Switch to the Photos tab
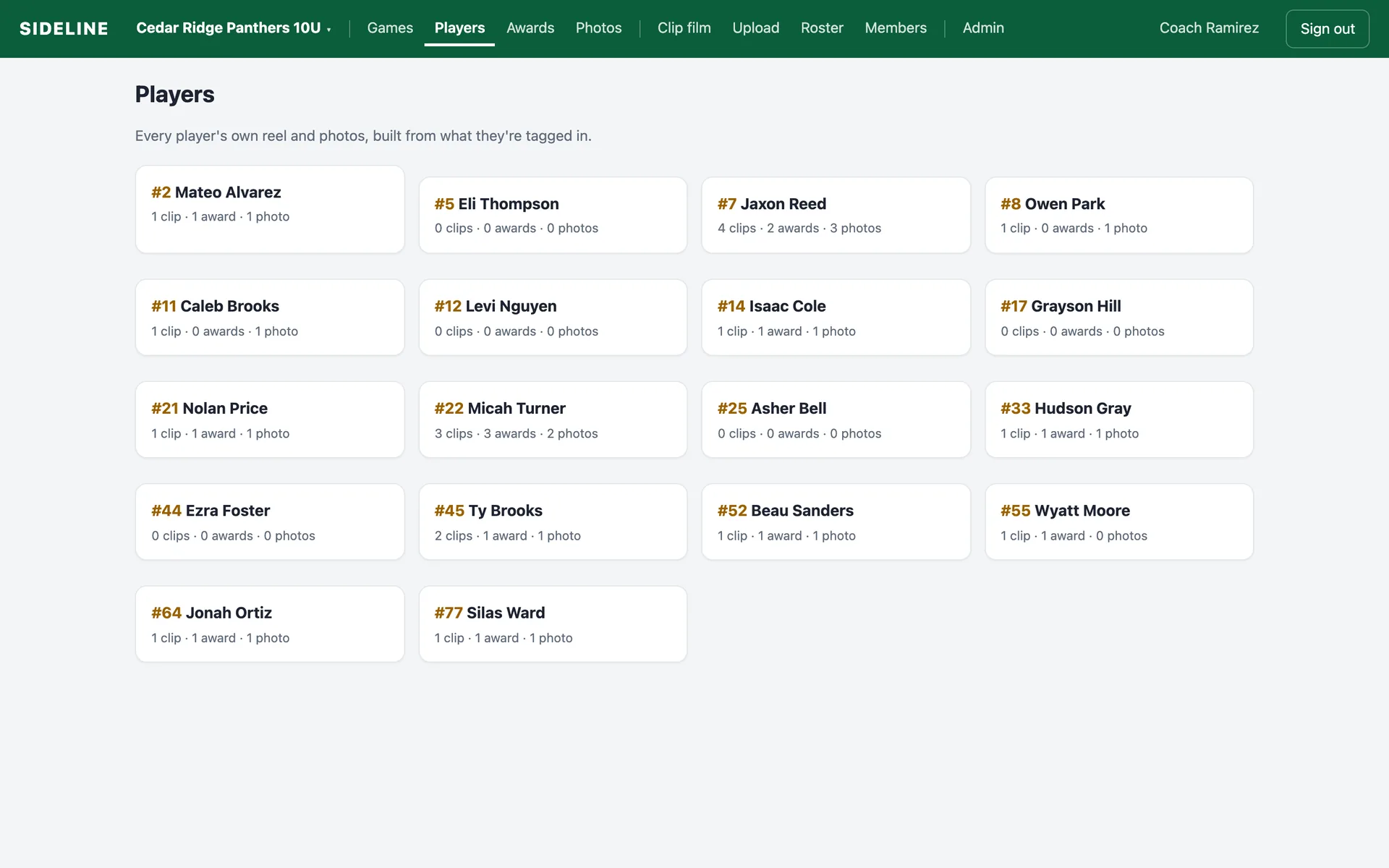Viewport: 1389px width, 868px height. 598,28
